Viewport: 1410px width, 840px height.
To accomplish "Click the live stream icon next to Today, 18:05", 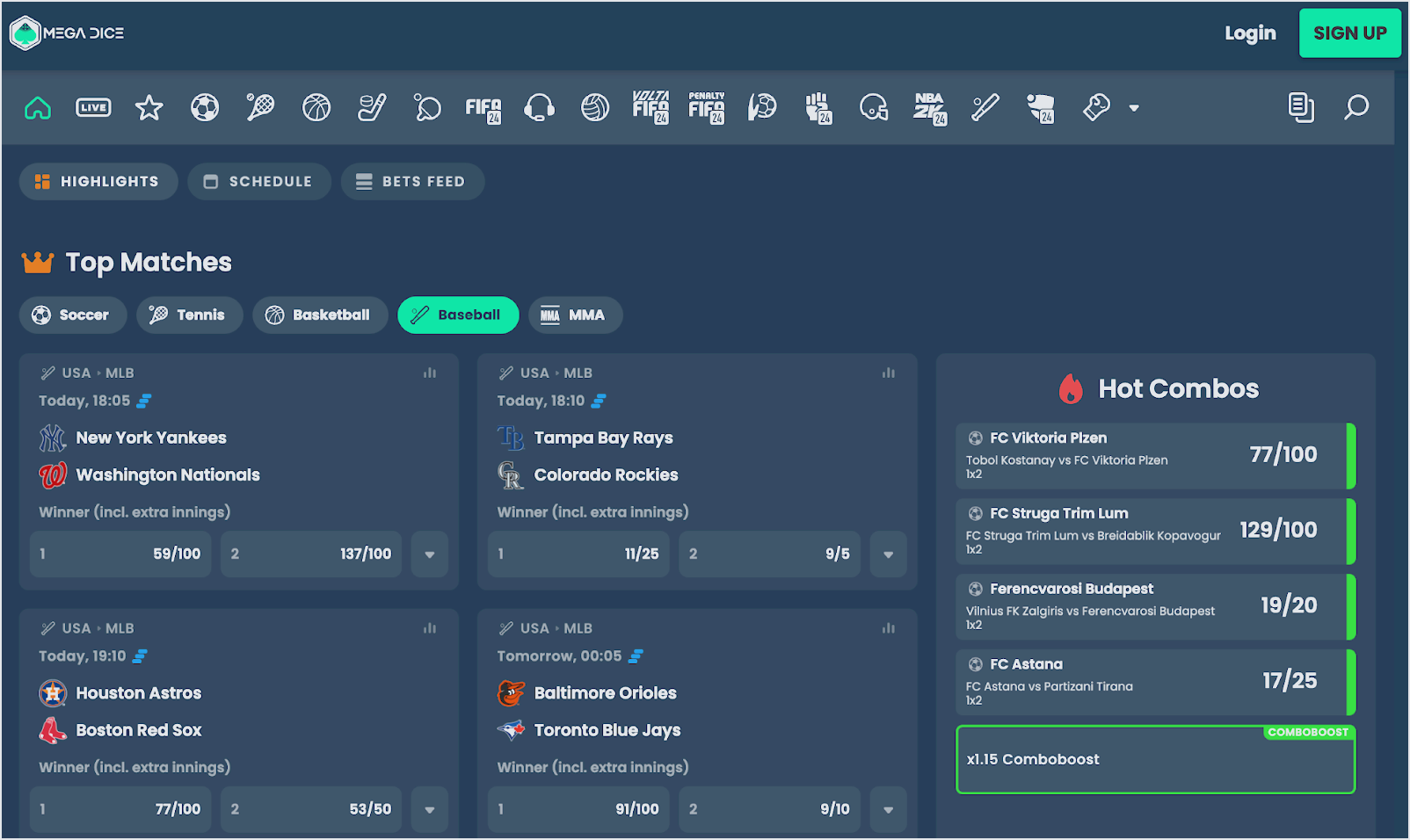I will 144,401.
